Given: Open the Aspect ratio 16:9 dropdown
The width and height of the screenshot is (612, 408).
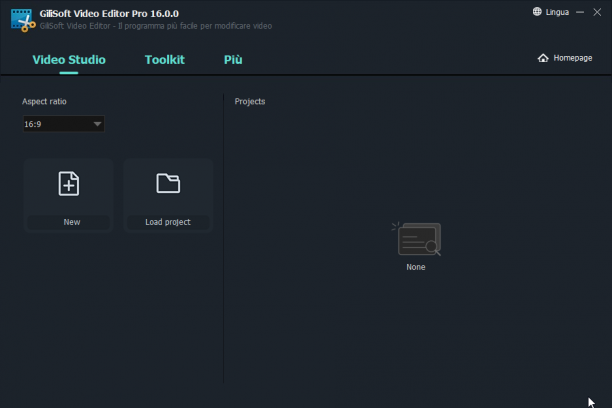Looking at the screenshot, I should point(64,124).
